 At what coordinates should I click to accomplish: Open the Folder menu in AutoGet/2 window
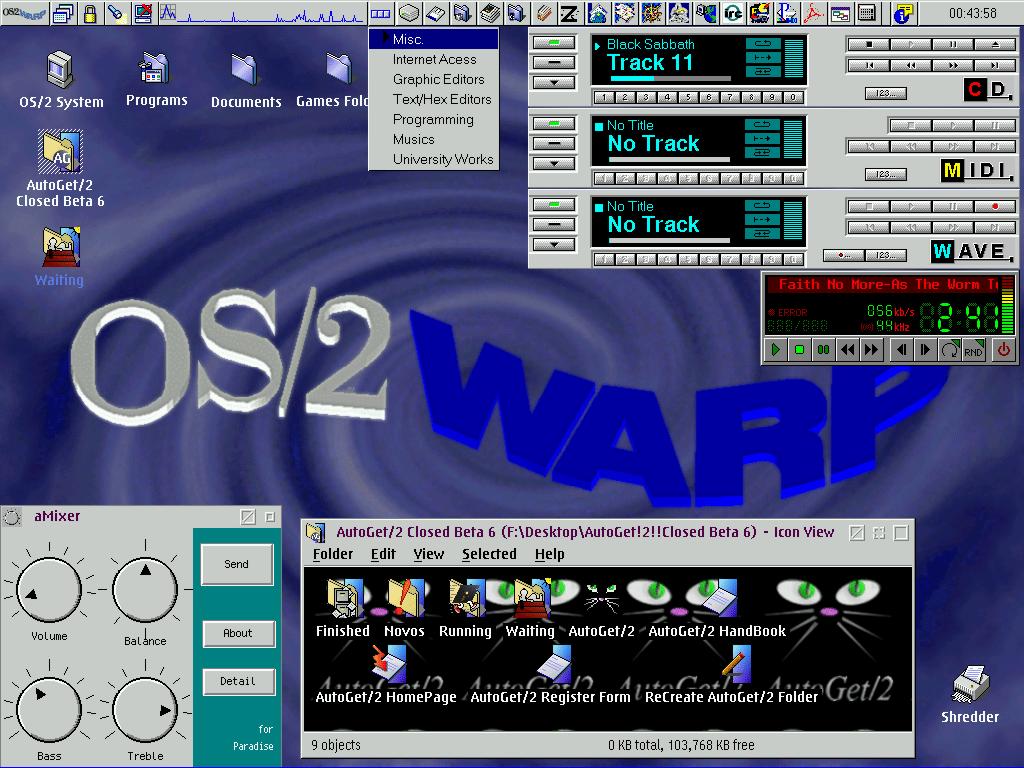pos(332,554)
